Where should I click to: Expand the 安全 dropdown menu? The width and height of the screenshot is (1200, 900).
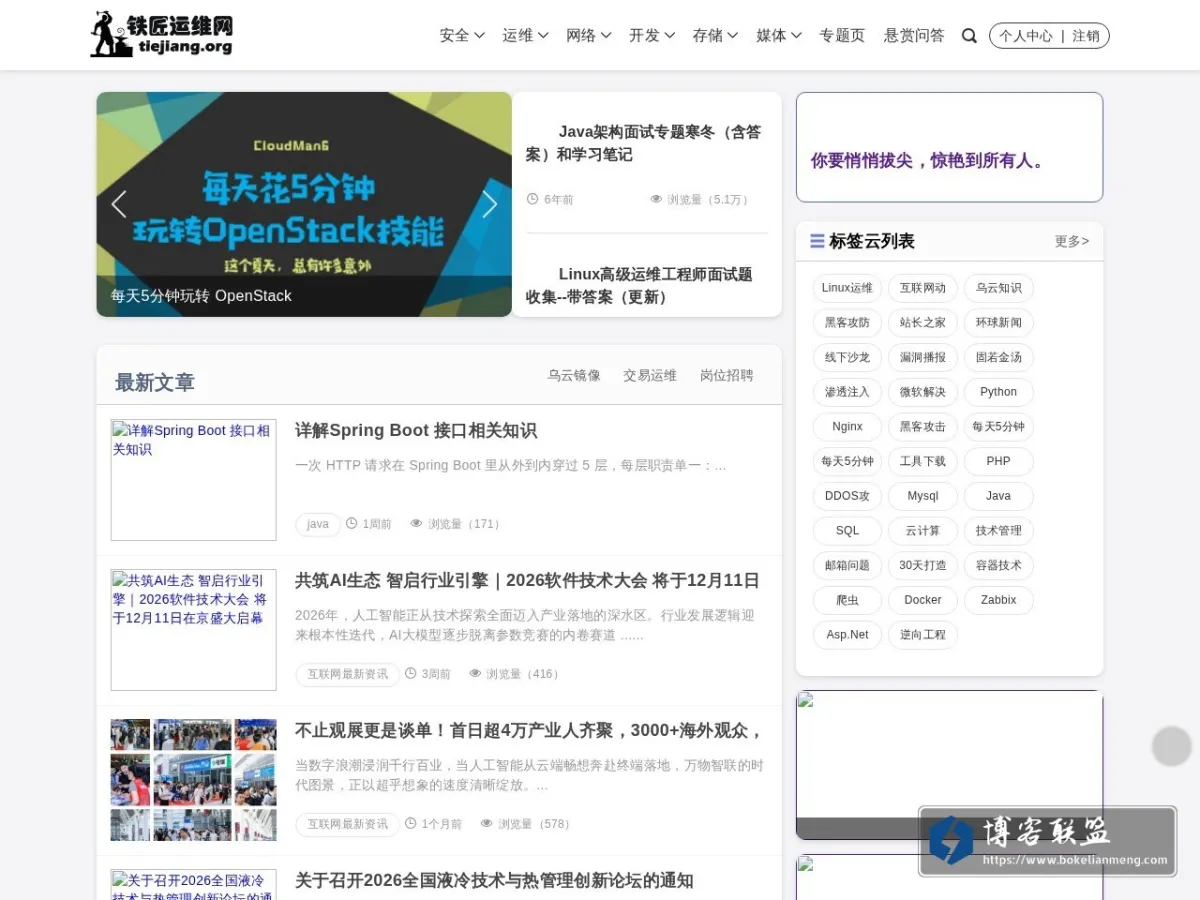pos(462,35)
